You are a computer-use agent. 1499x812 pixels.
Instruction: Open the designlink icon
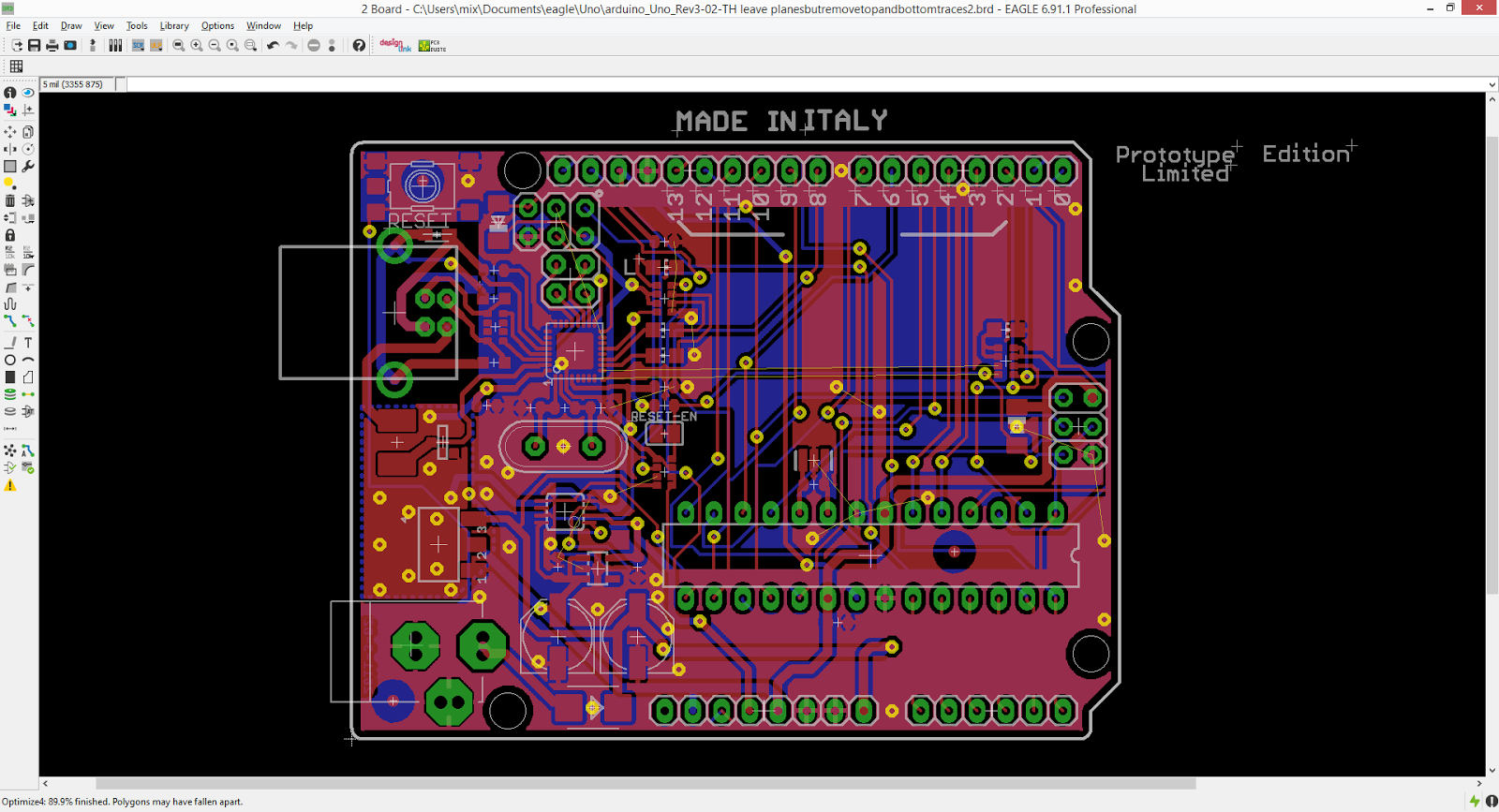pos(394,45)
